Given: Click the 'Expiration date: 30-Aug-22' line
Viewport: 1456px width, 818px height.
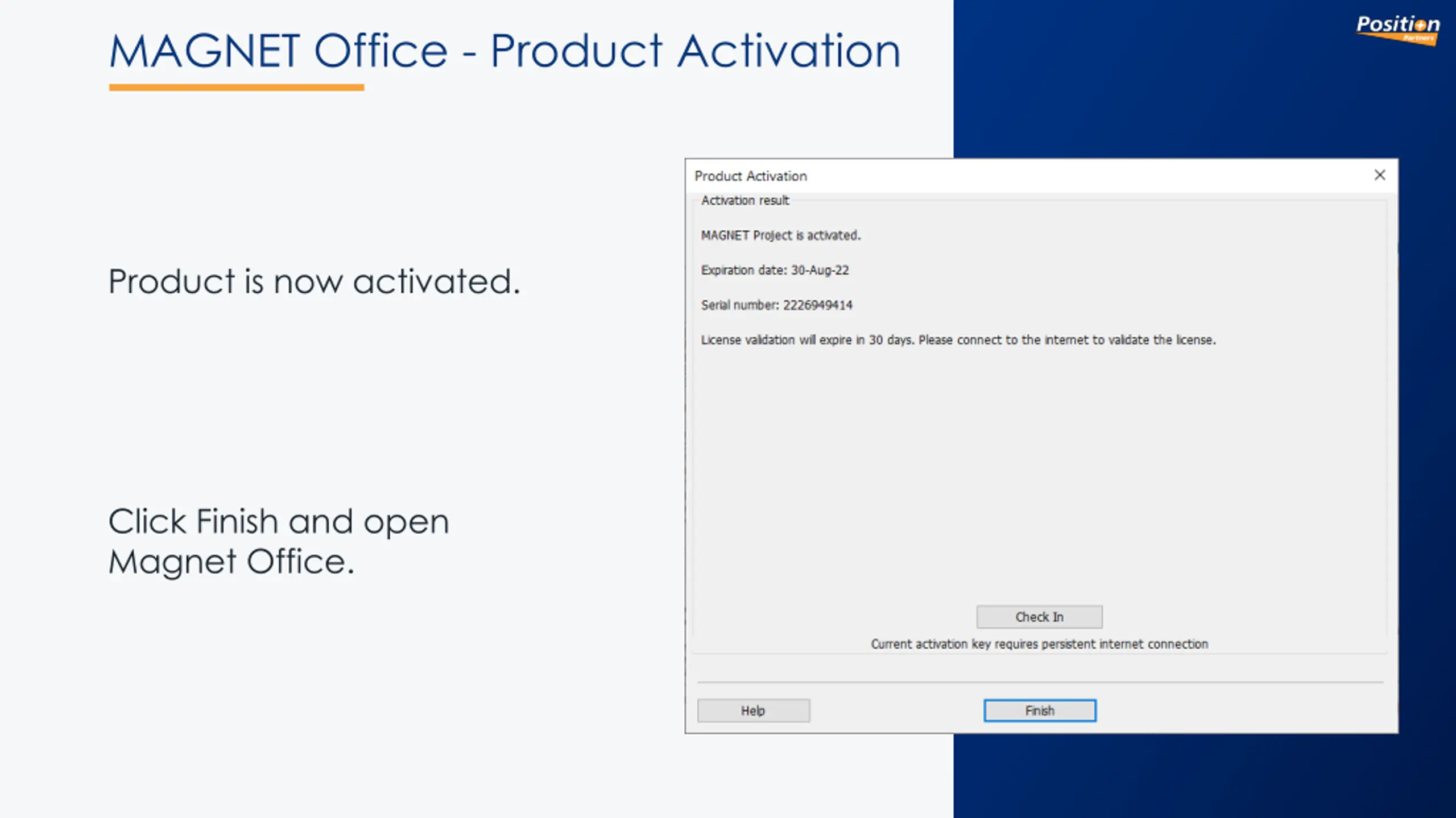Looking at the screenshot, I should pos(775,270).
